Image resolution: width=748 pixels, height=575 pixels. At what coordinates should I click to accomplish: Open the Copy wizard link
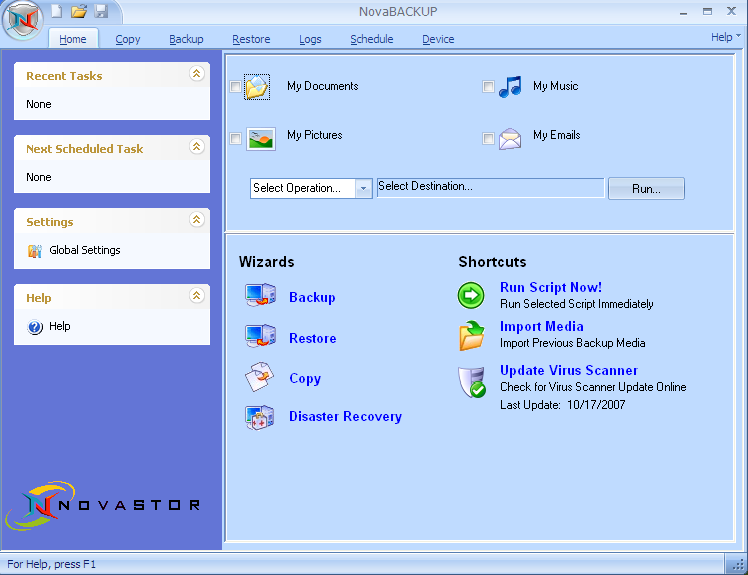305,378
